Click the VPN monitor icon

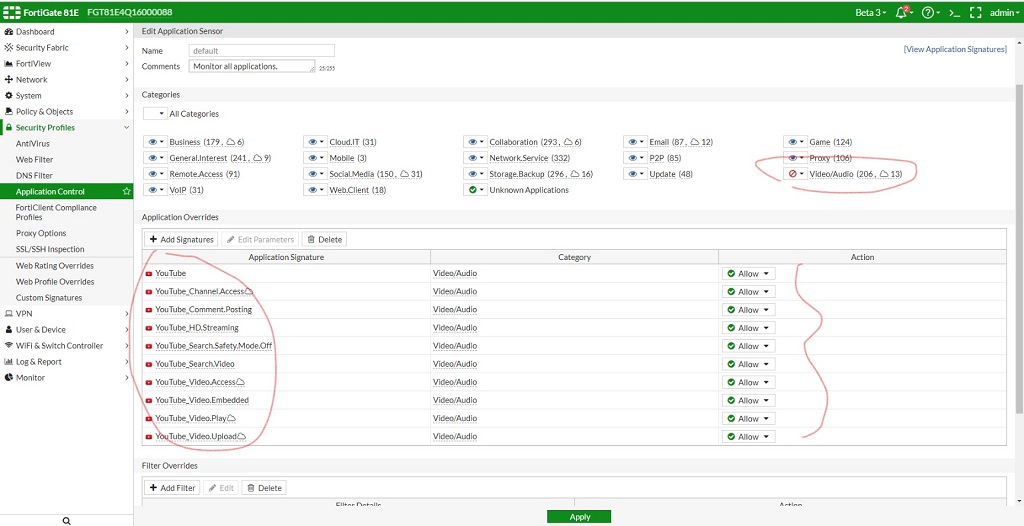click(x=8, y=314)
